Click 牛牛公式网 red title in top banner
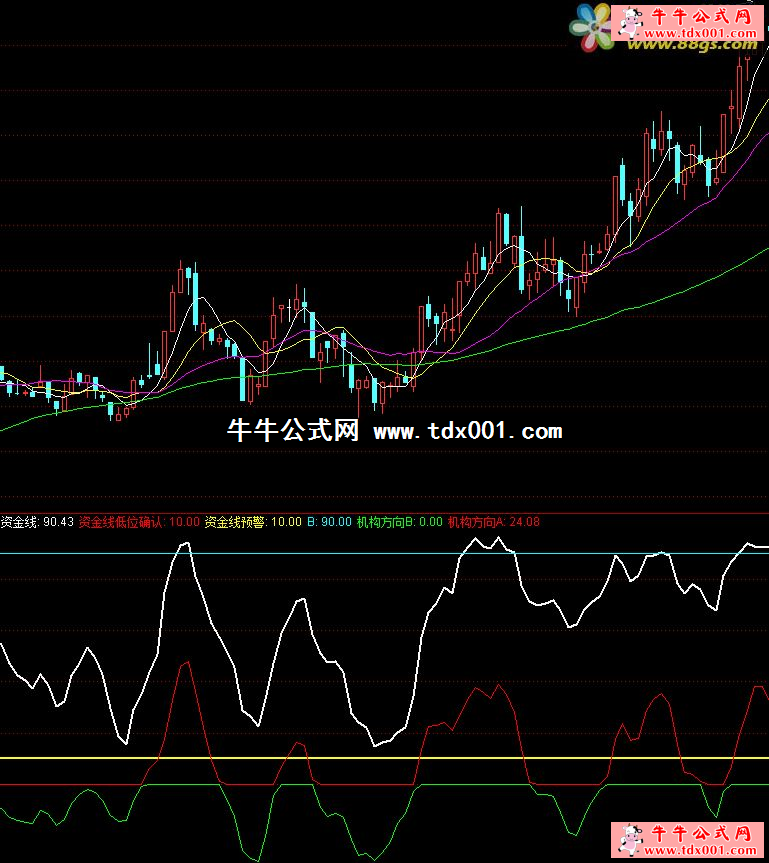This screenshot has width=769, height=863. (700, 15)
